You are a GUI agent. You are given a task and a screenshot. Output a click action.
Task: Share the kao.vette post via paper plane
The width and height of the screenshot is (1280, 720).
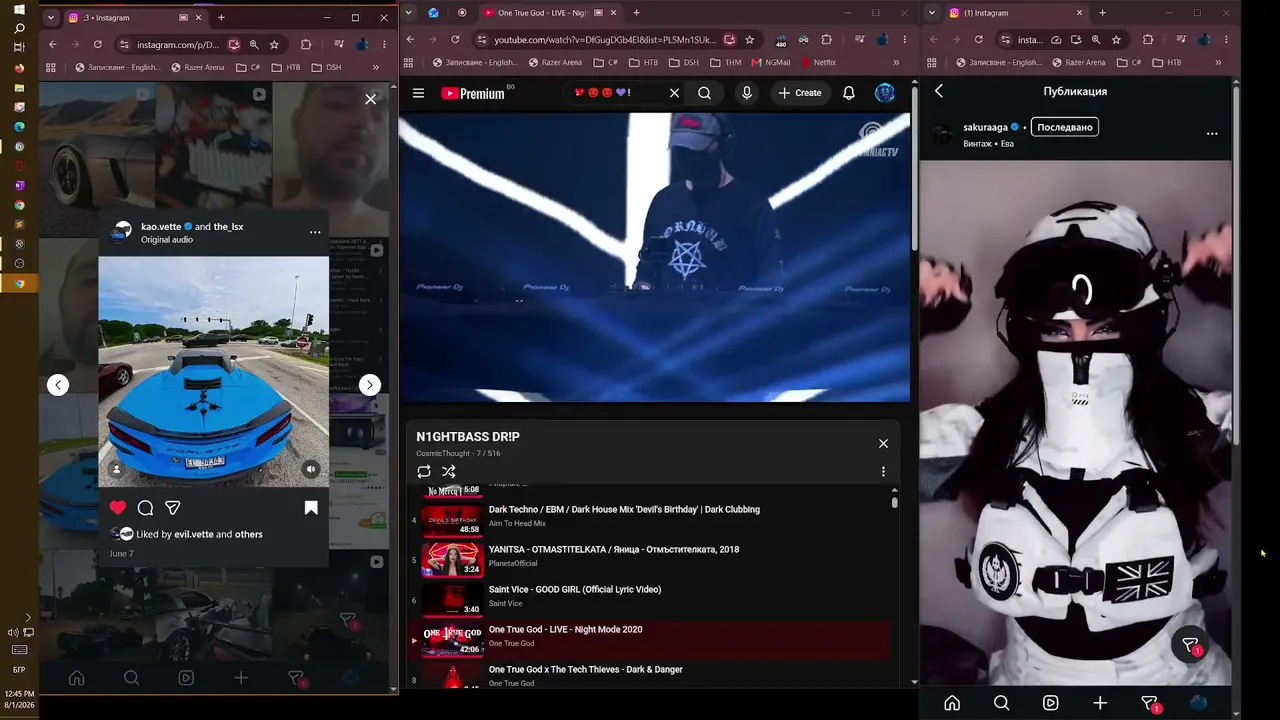(x=173, y=508)
